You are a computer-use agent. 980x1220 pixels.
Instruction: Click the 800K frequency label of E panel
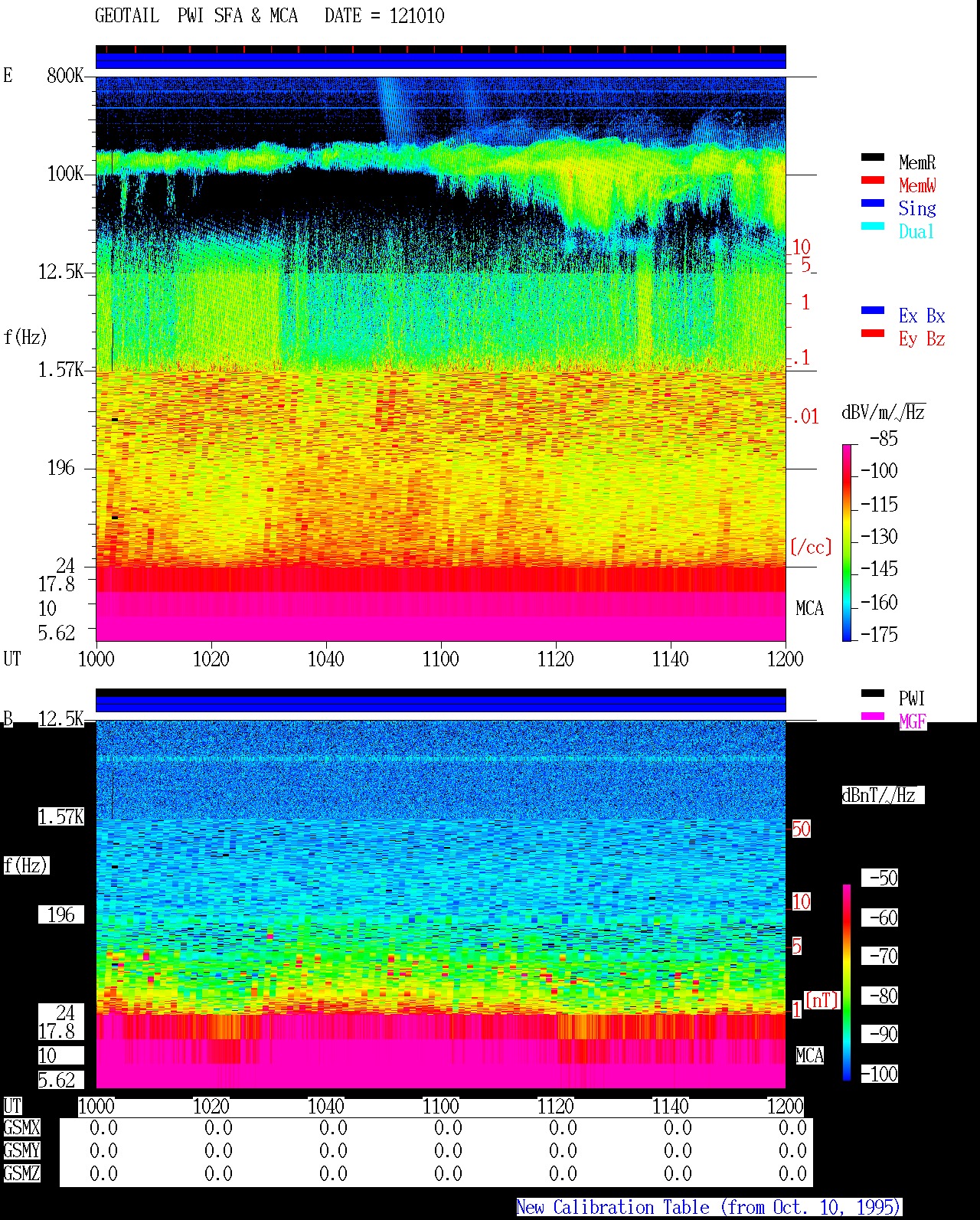coord(65,75)
